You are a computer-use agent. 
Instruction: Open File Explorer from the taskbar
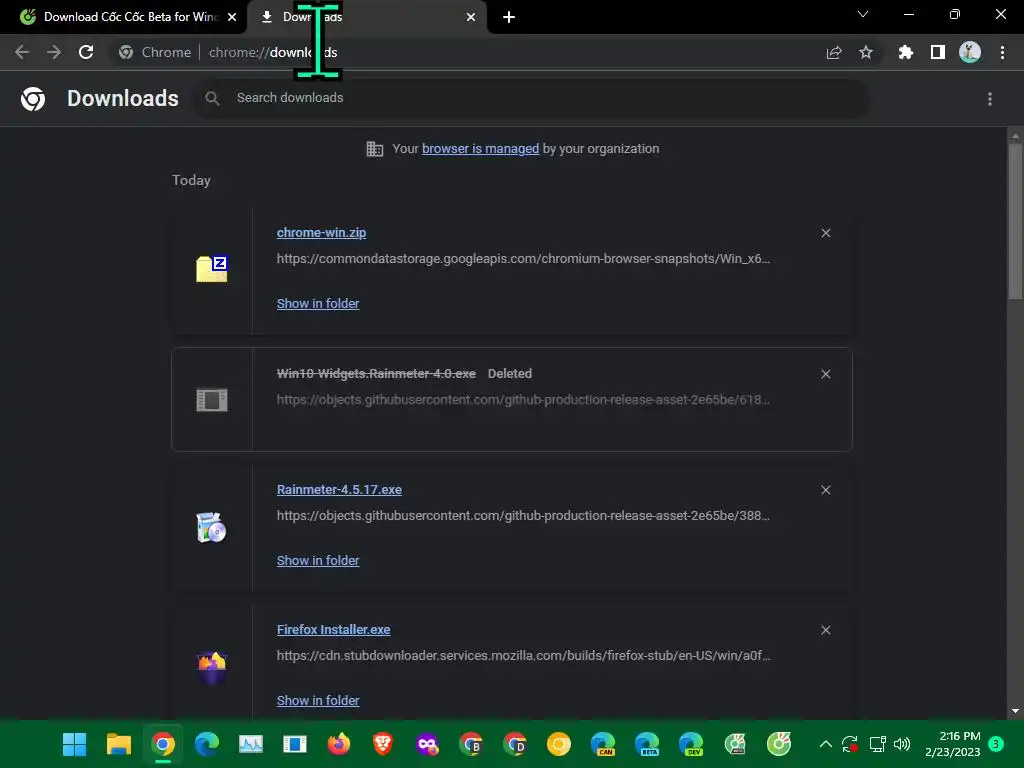(x=119, y=744)
